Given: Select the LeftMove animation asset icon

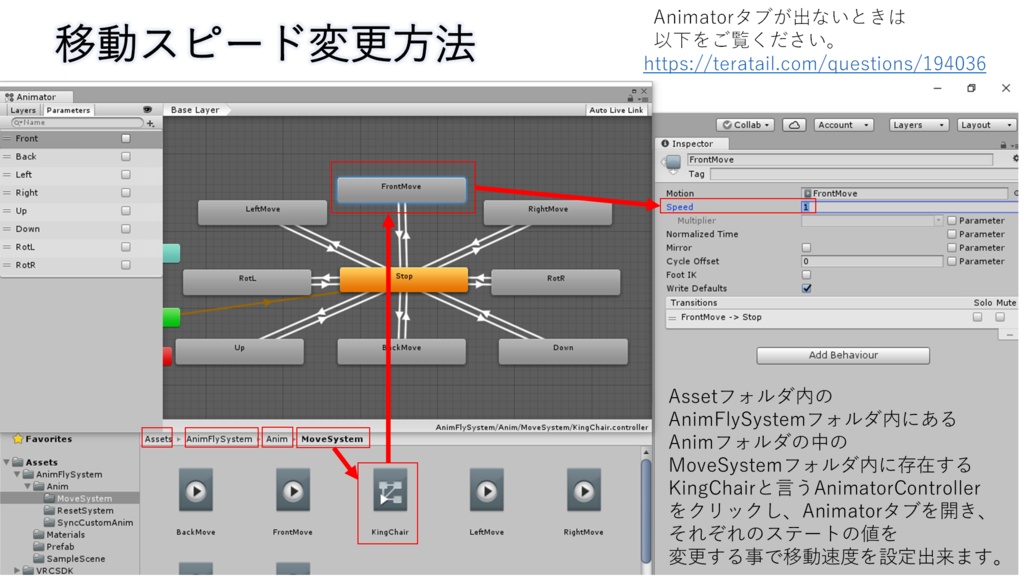Looking at the screenshot, I should pyautogui.click(x=486, y=491).
